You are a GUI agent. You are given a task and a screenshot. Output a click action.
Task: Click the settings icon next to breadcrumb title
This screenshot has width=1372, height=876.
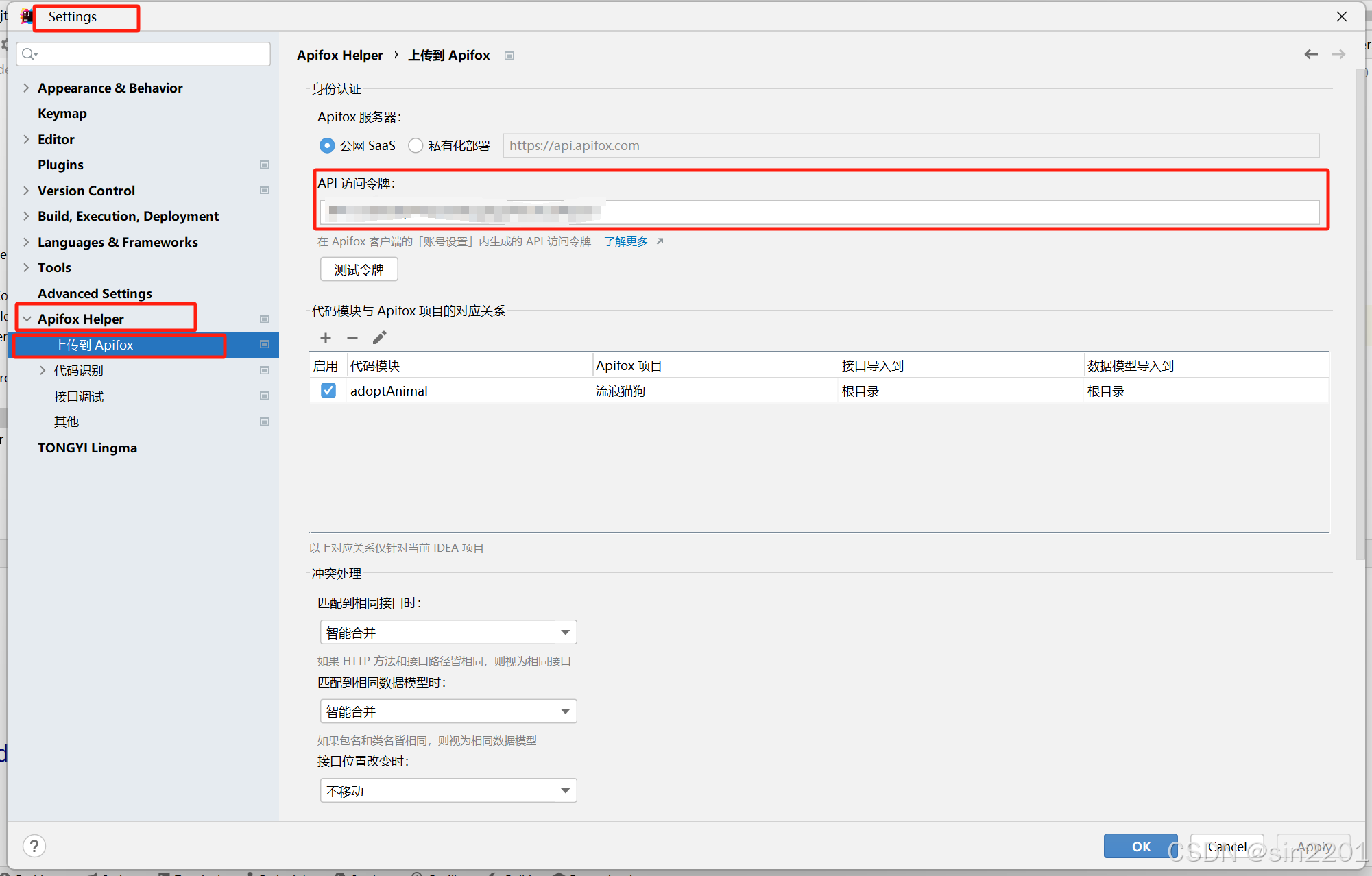coord(509,56)
